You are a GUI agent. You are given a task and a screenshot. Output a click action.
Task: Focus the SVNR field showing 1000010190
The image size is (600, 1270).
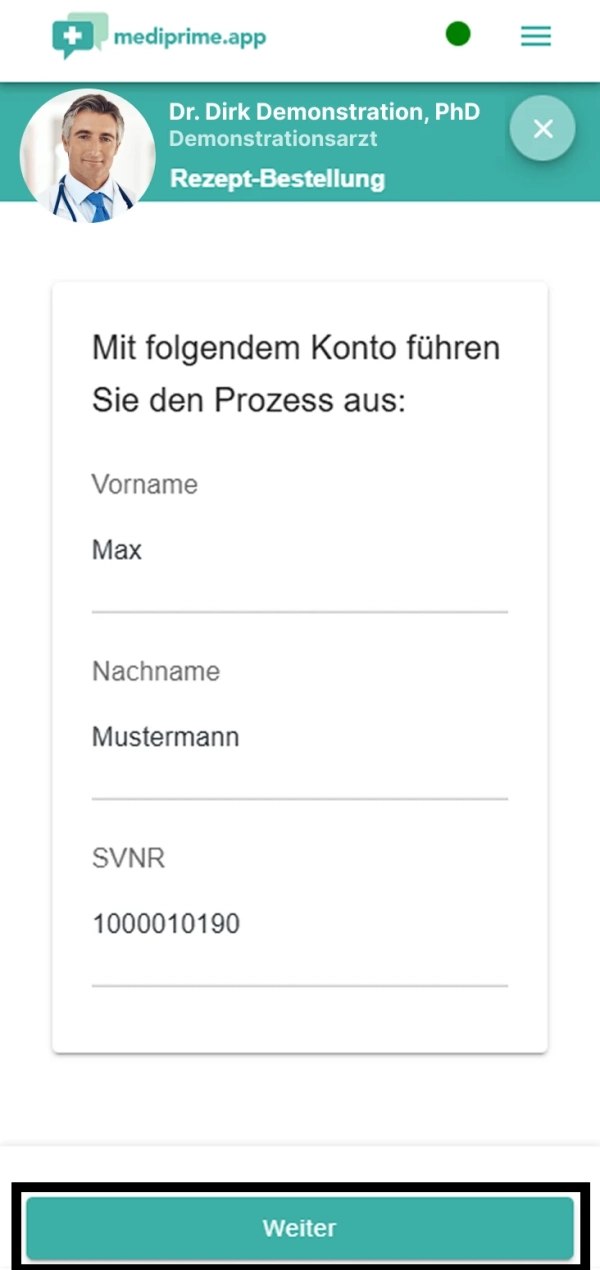299,924
